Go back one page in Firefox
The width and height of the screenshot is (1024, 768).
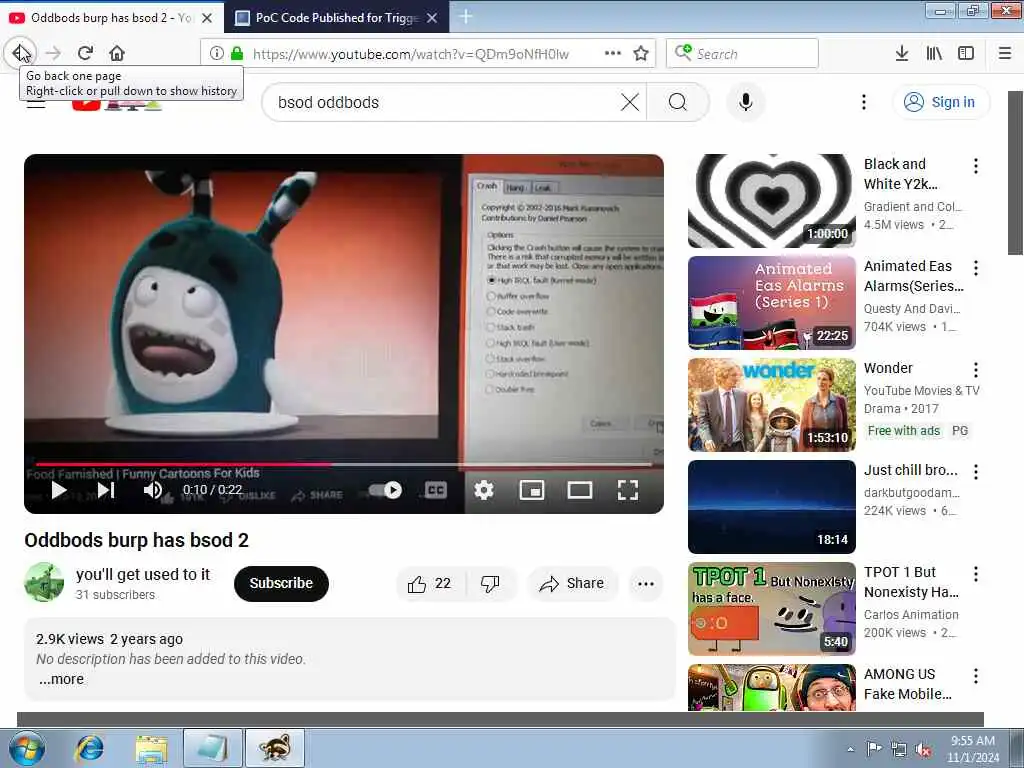tap(20, 53)
